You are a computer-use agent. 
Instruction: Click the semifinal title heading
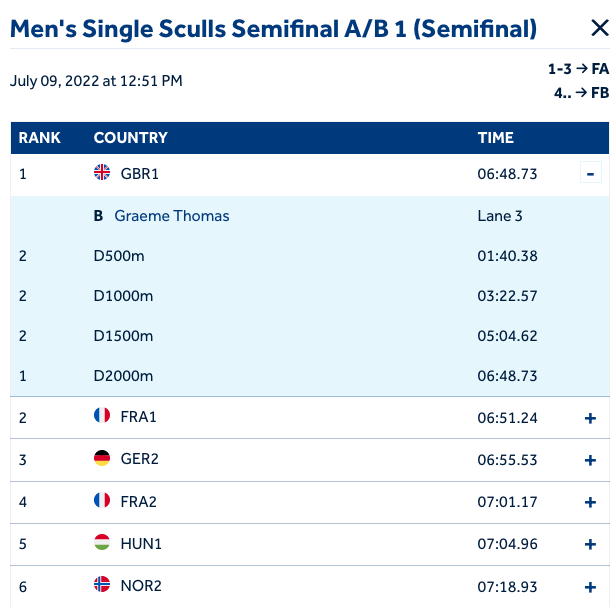pyautogui.click(x=273, y=29)
